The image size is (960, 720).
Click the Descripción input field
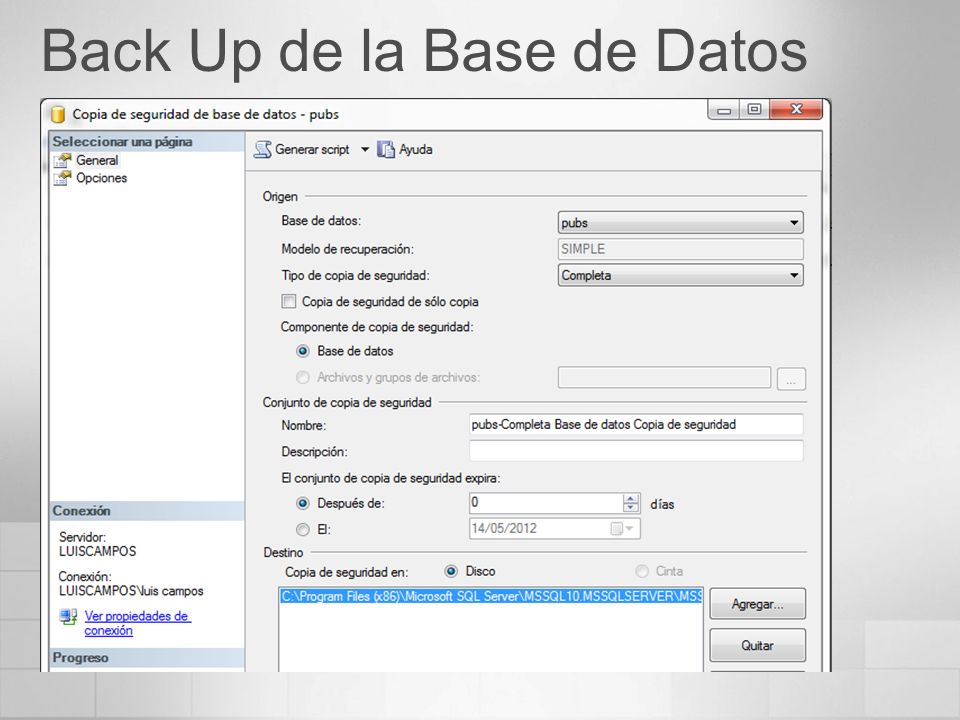click(636, 451)
